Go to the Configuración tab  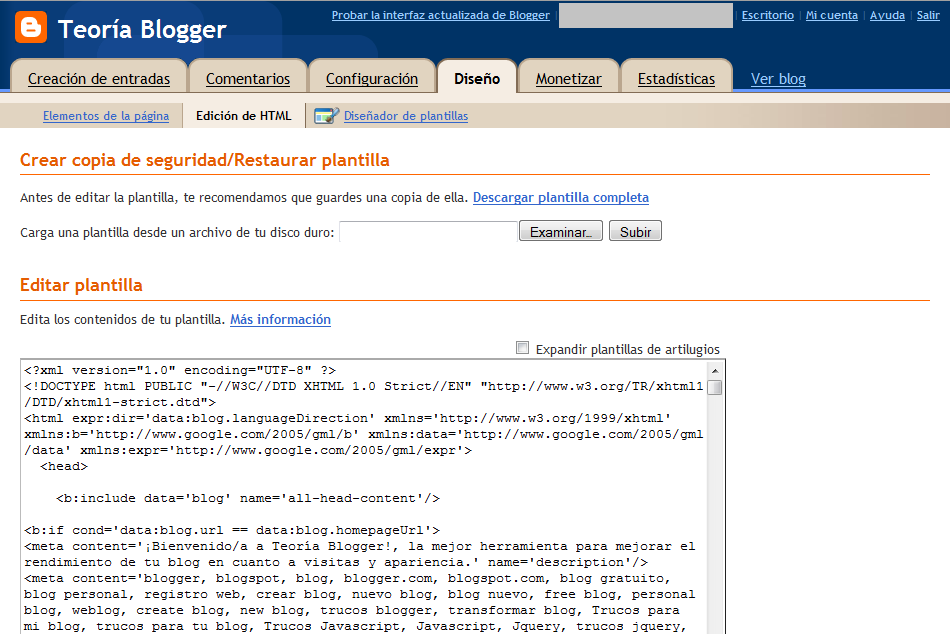(x=372, y=79)
